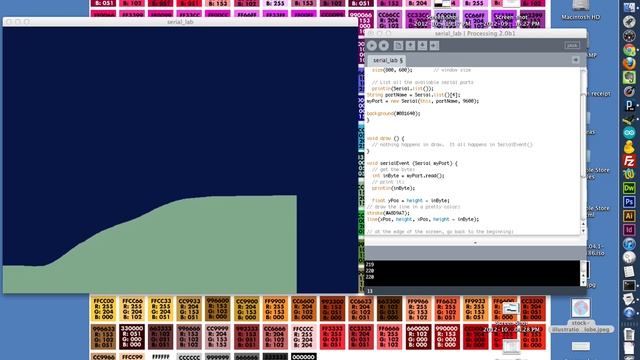Open Processing from the Dock
This screenshot has width=640, height=360.
pos(629,105)
